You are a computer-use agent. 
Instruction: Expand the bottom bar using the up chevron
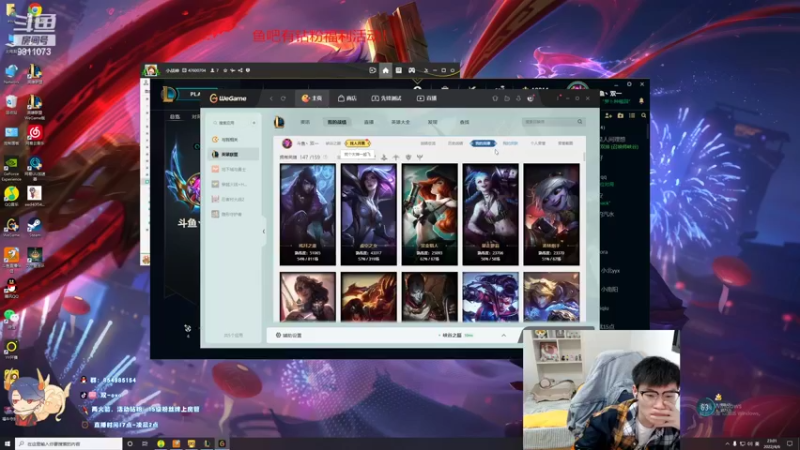504,335
